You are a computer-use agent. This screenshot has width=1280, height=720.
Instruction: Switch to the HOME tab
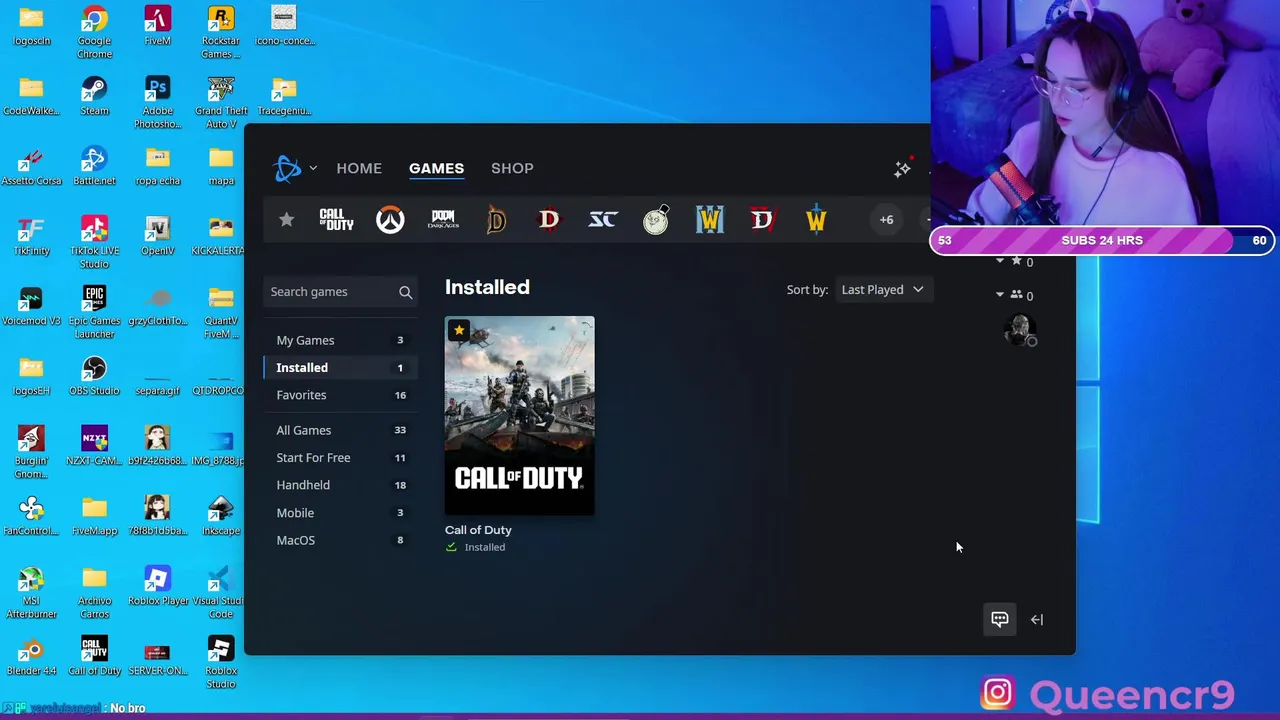click(359, 168)
